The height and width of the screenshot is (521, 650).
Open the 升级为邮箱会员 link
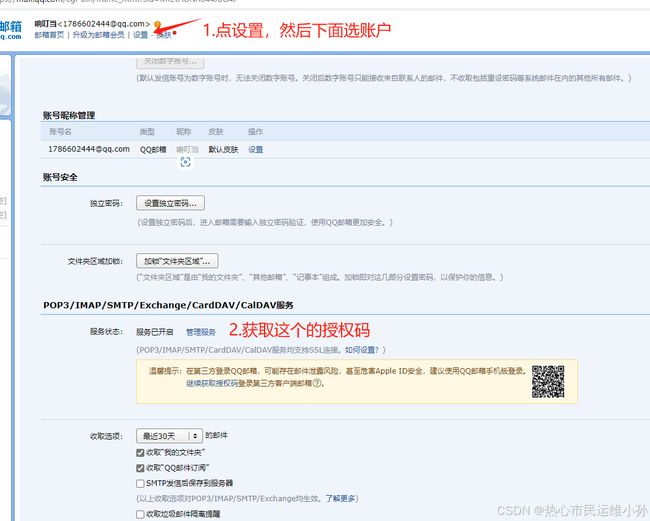tap(99, 35)
